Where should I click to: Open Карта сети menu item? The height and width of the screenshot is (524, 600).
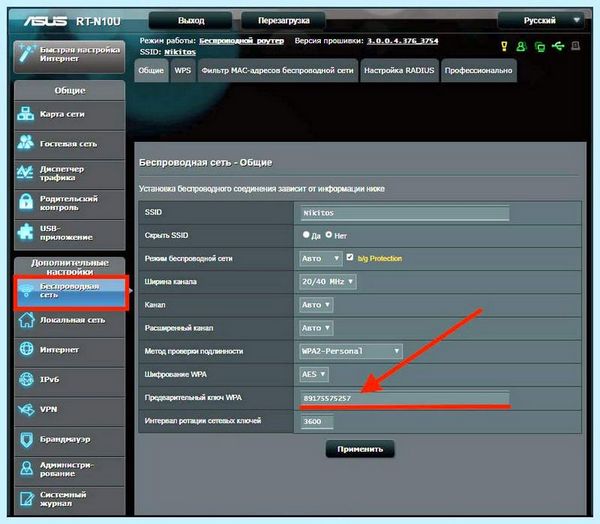pyautogui.click(x=69, y=114)
